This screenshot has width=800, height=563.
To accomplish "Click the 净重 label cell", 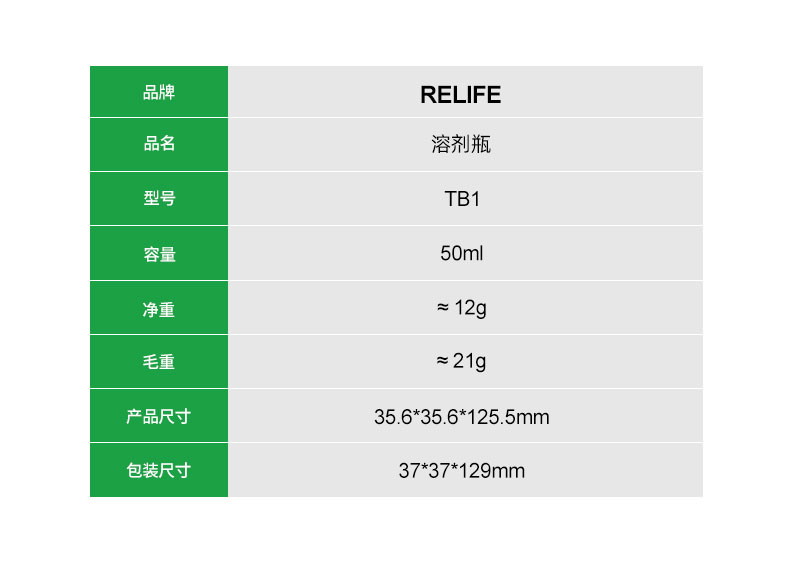I will pyautogui.click(x=159, y=309).
